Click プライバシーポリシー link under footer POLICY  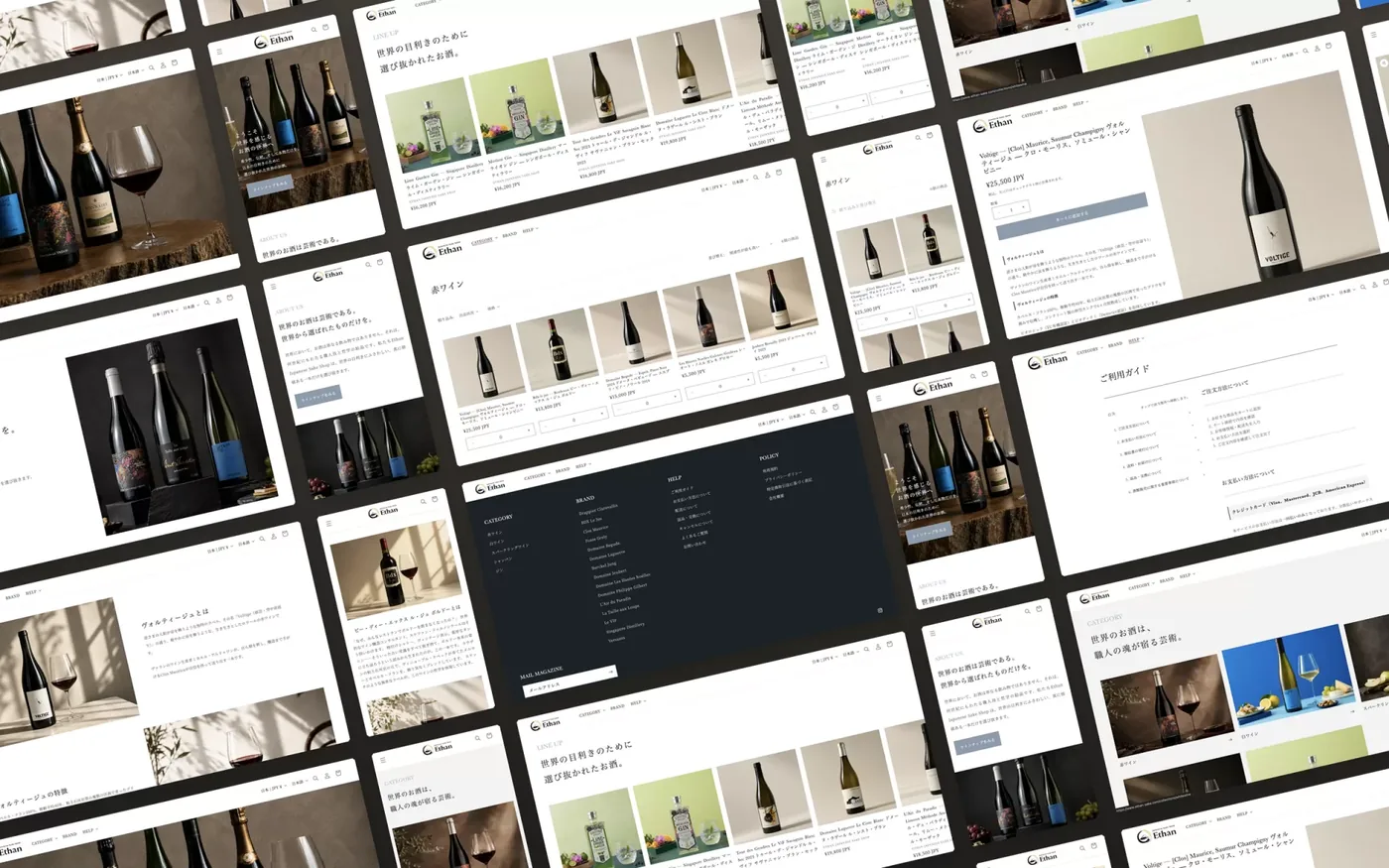point(783,475)
